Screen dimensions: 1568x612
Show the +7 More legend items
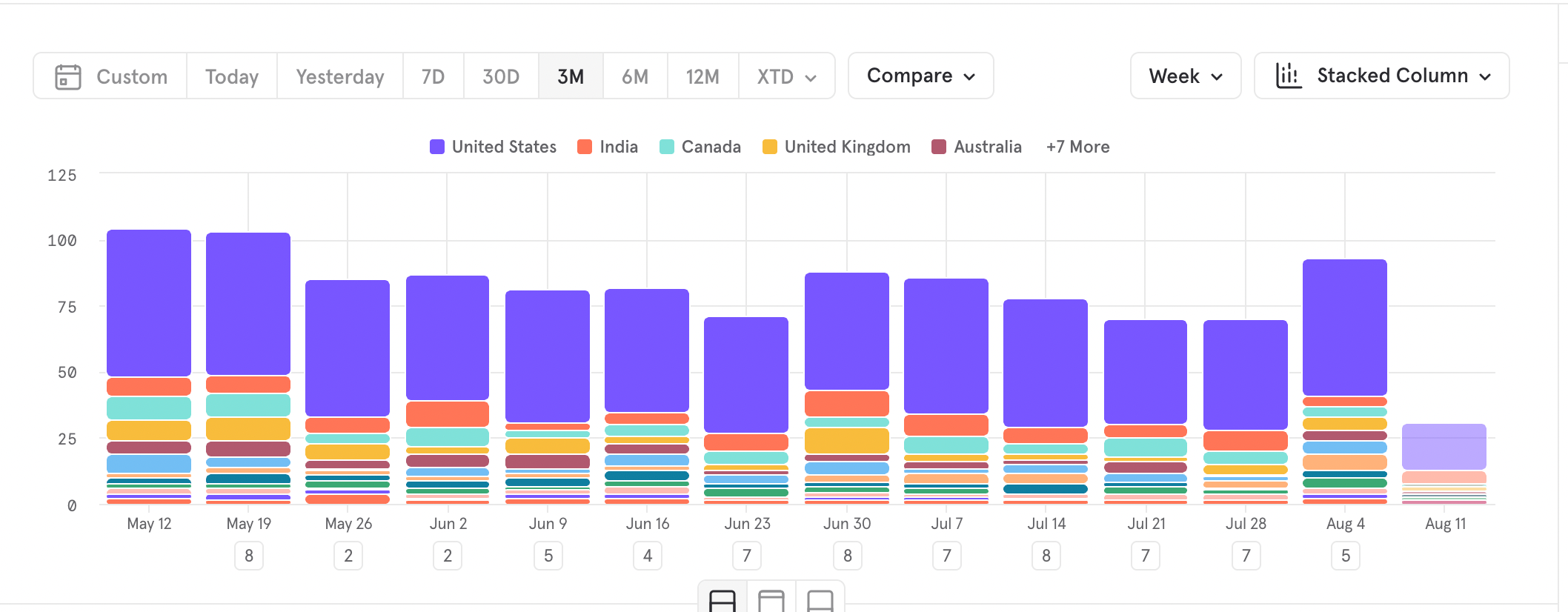tap(1077, 147)
